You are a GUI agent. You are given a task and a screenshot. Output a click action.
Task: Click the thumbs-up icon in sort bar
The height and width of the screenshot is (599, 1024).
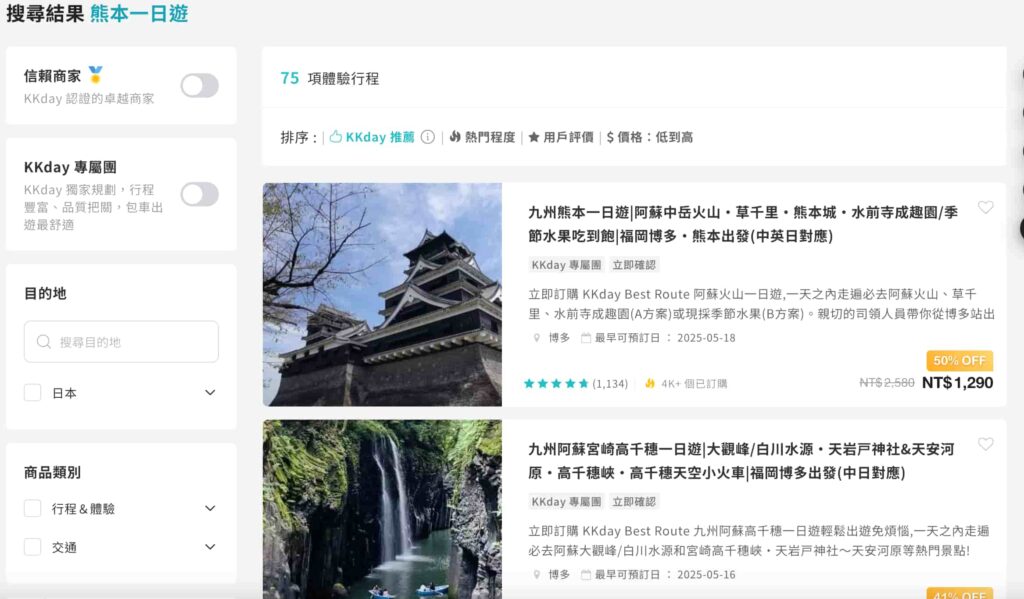click(x=336, y=137)
